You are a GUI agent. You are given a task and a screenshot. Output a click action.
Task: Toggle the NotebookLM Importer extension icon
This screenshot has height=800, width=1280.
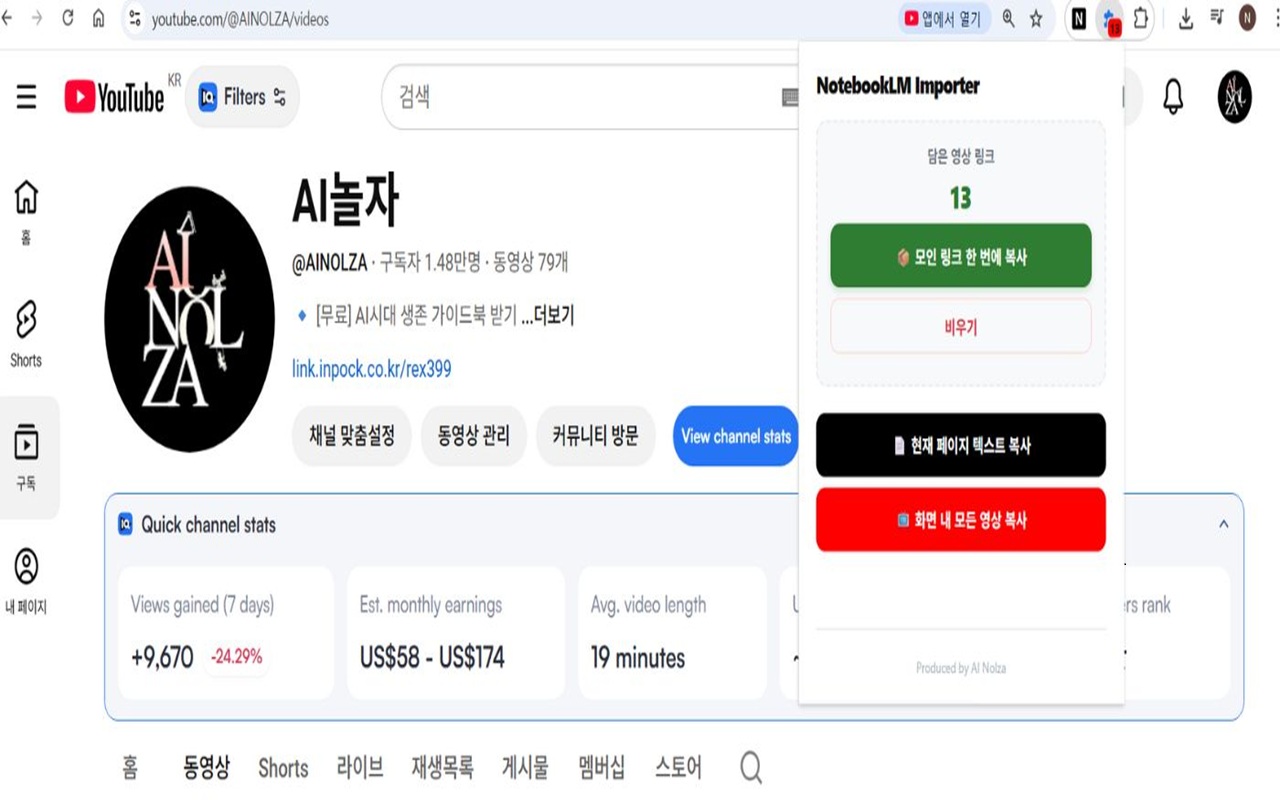pyautogui.click(x=1110, y=19)
